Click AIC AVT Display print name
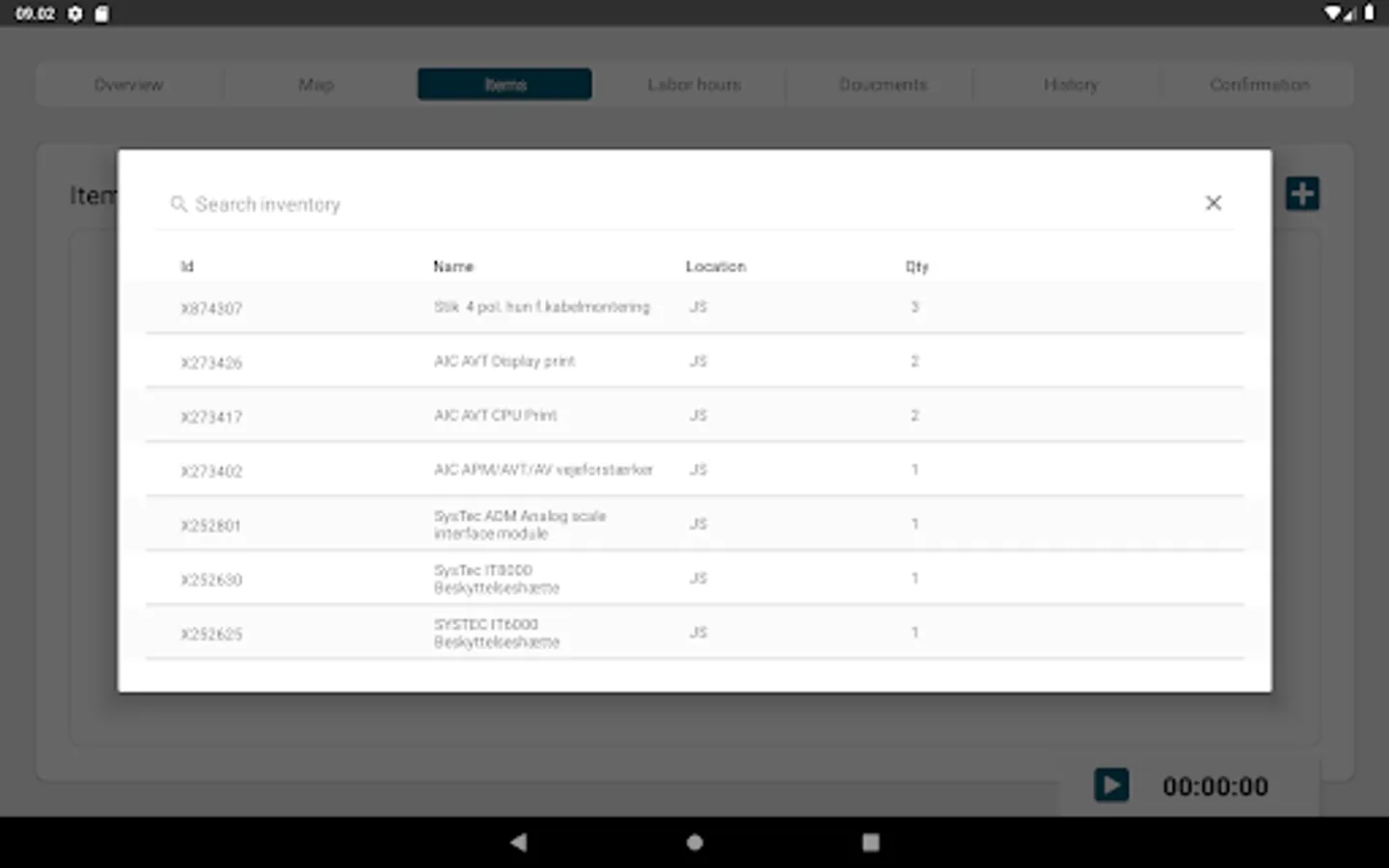 (504, 362)
